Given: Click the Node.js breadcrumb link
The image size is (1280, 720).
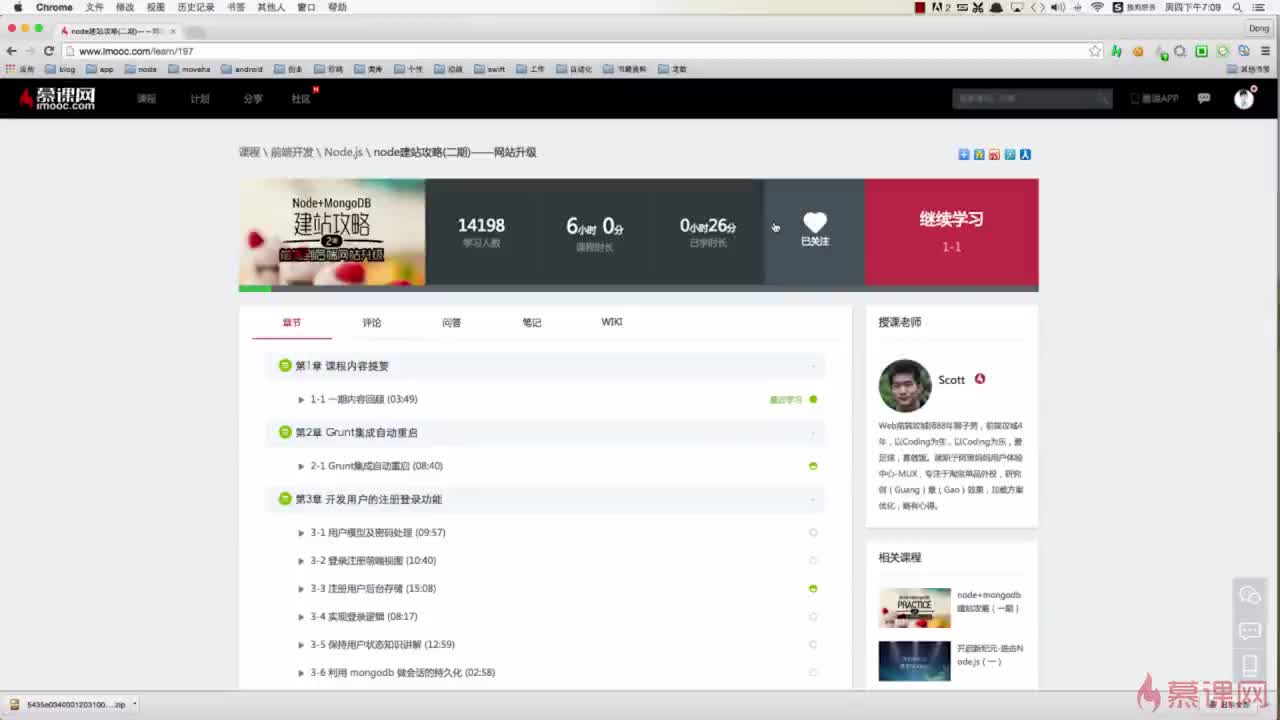Looking at the screenshot, I should point(343,153).
